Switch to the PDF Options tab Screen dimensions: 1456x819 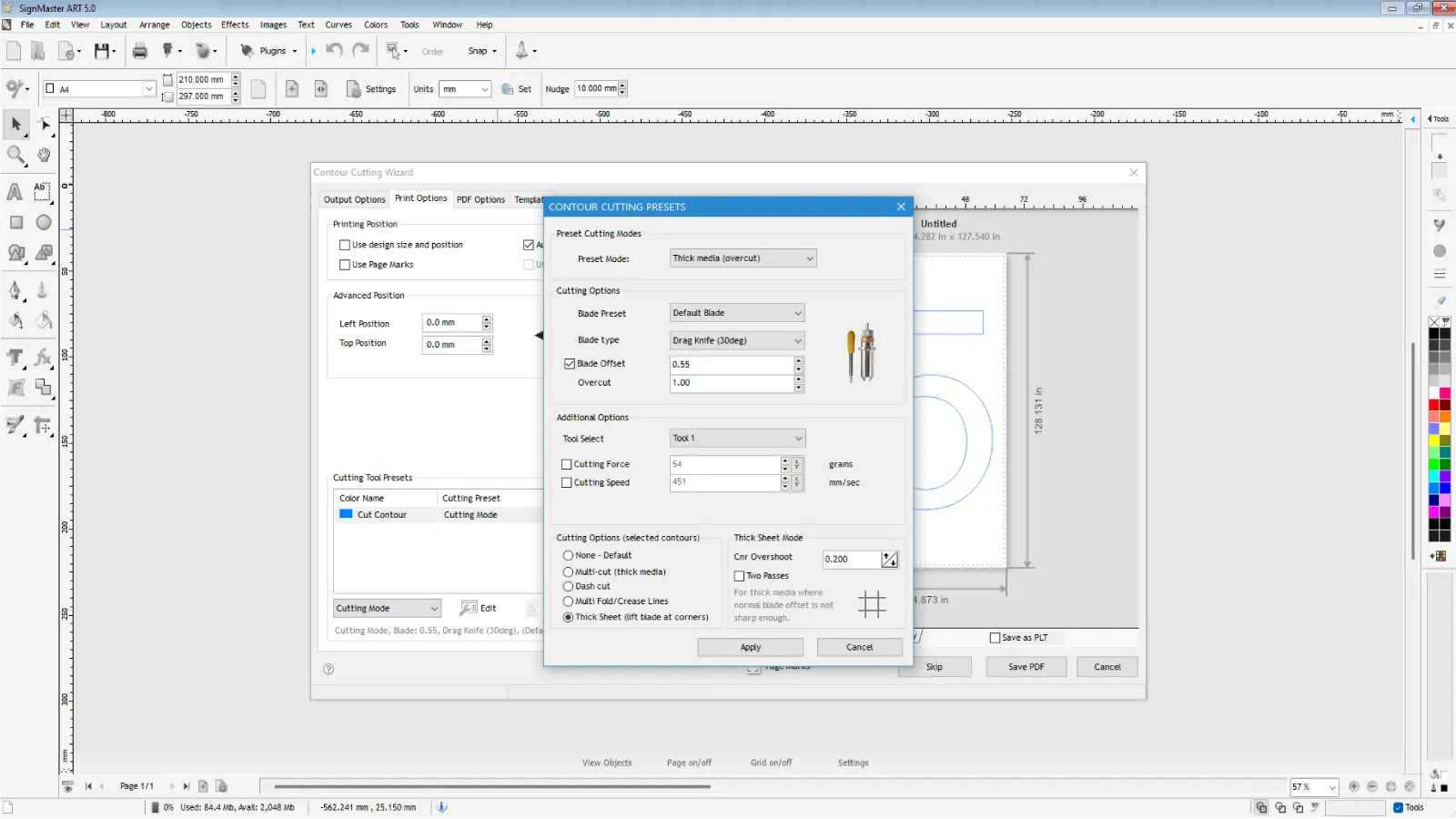click(x=480, y=199)
